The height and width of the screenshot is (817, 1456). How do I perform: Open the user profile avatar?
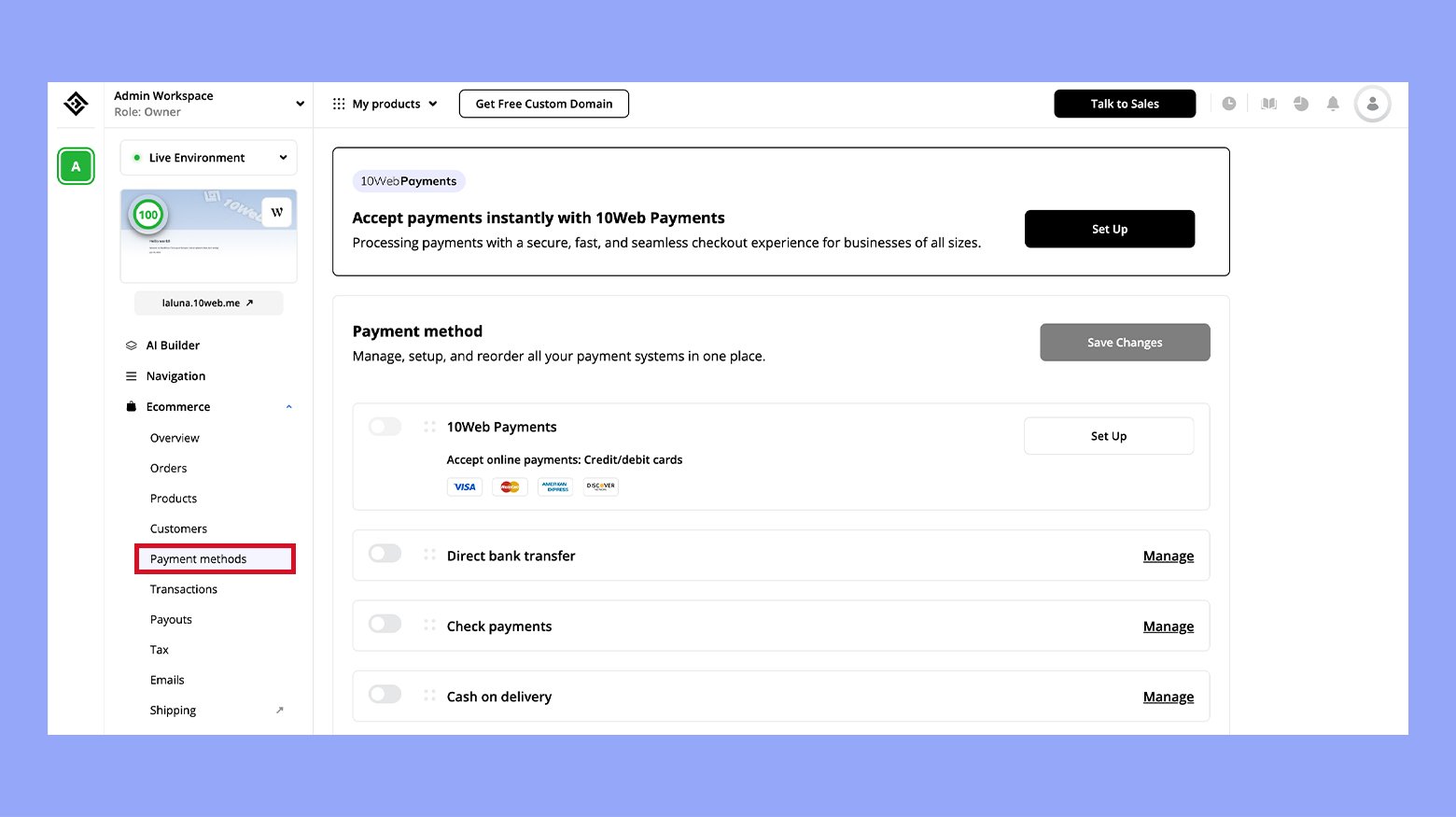1372,104
